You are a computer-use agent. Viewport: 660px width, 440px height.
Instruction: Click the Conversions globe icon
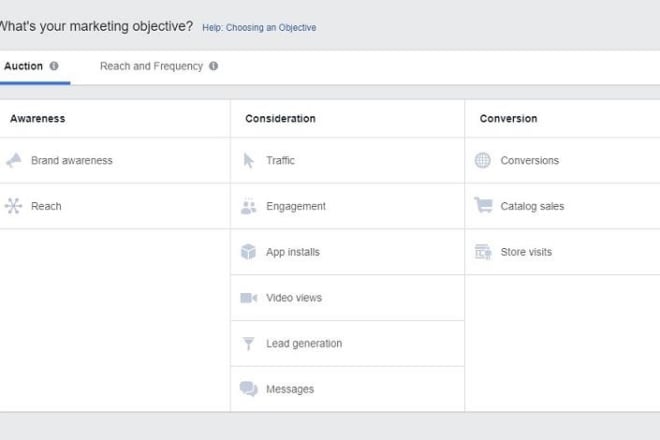(483, 160)
